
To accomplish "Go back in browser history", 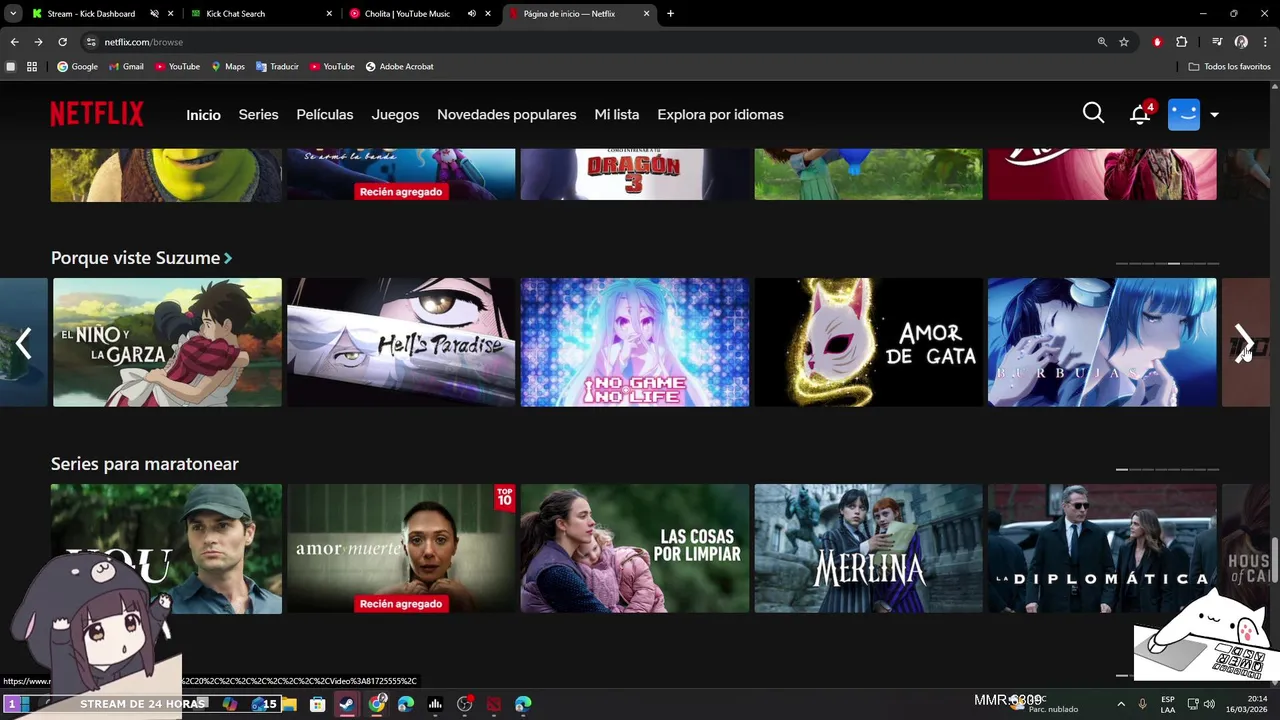I will pos(14,42).
